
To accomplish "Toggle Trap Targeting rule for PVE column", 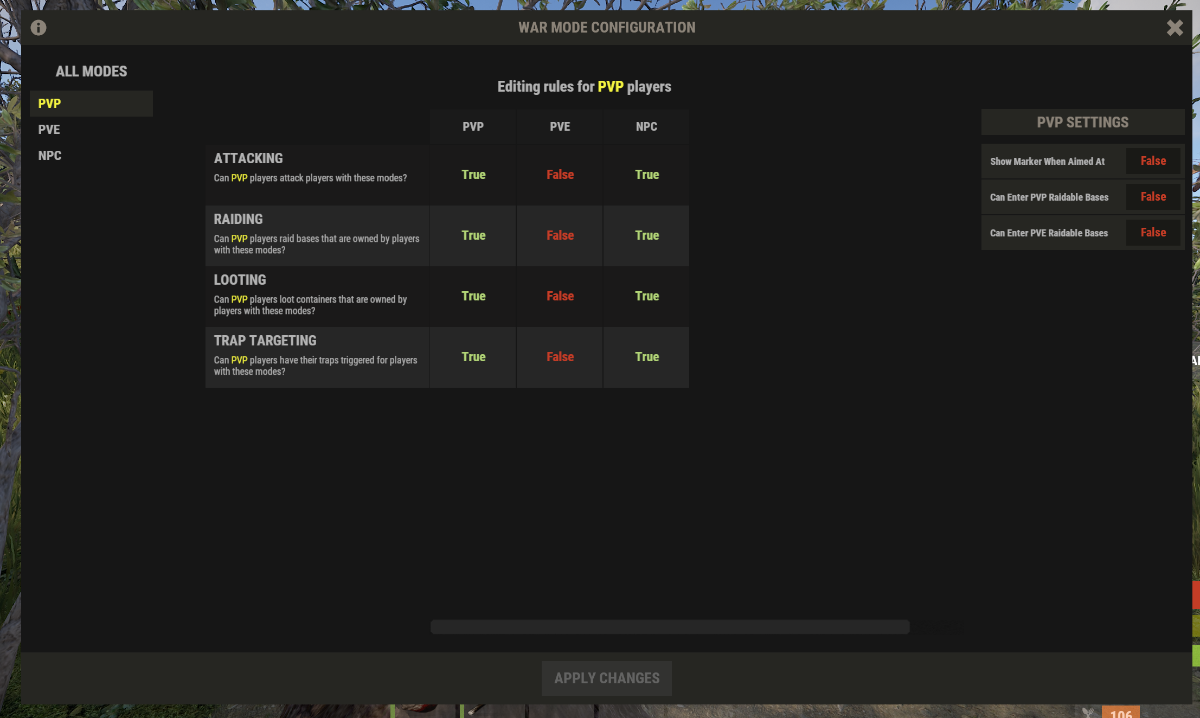I will point(560,357).
